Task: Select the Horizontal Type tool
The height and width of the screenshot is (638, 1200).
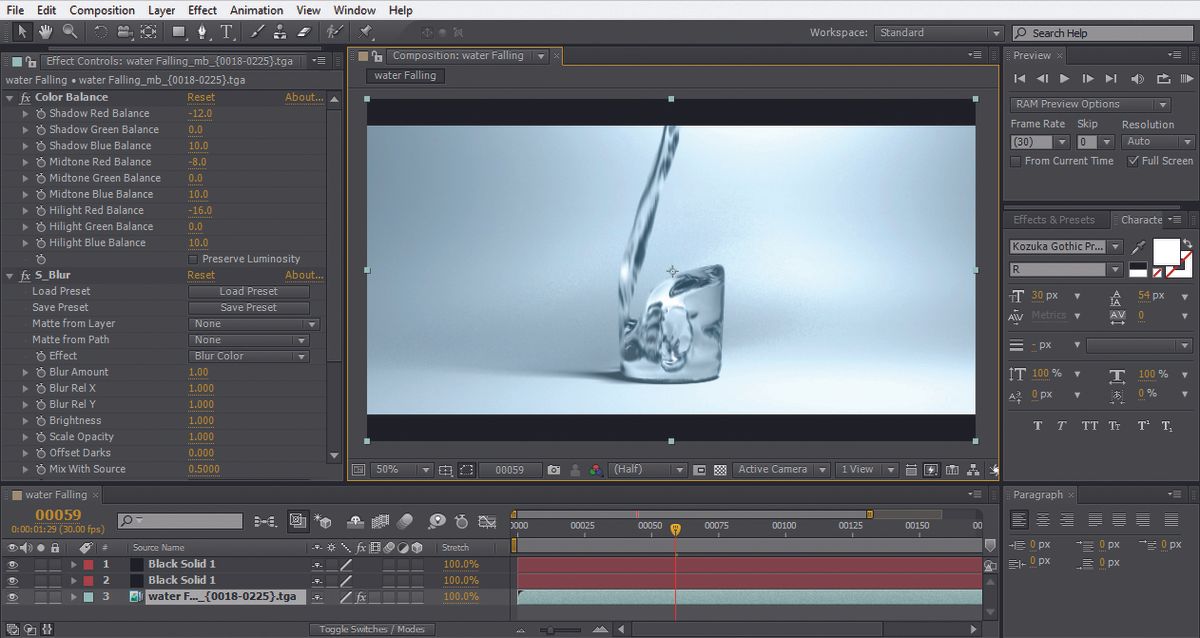Action: click(x=227, y=32)
